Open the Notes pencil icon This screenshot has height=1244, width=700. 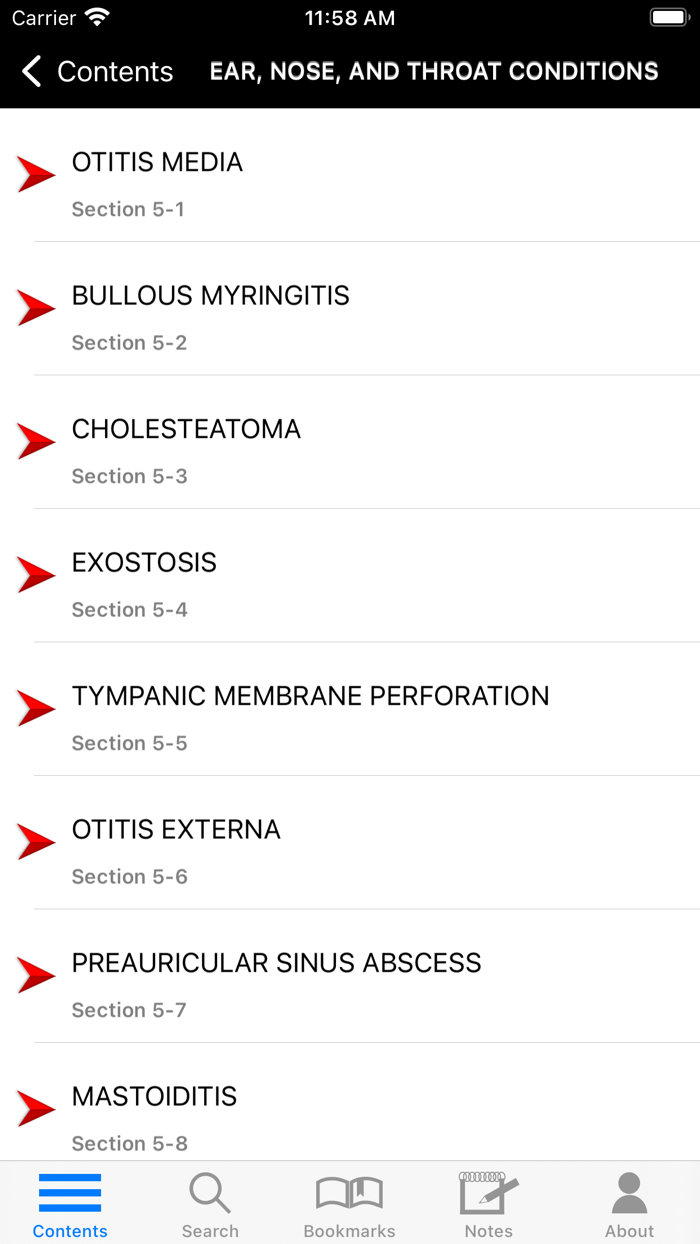tap(488, 1192)
